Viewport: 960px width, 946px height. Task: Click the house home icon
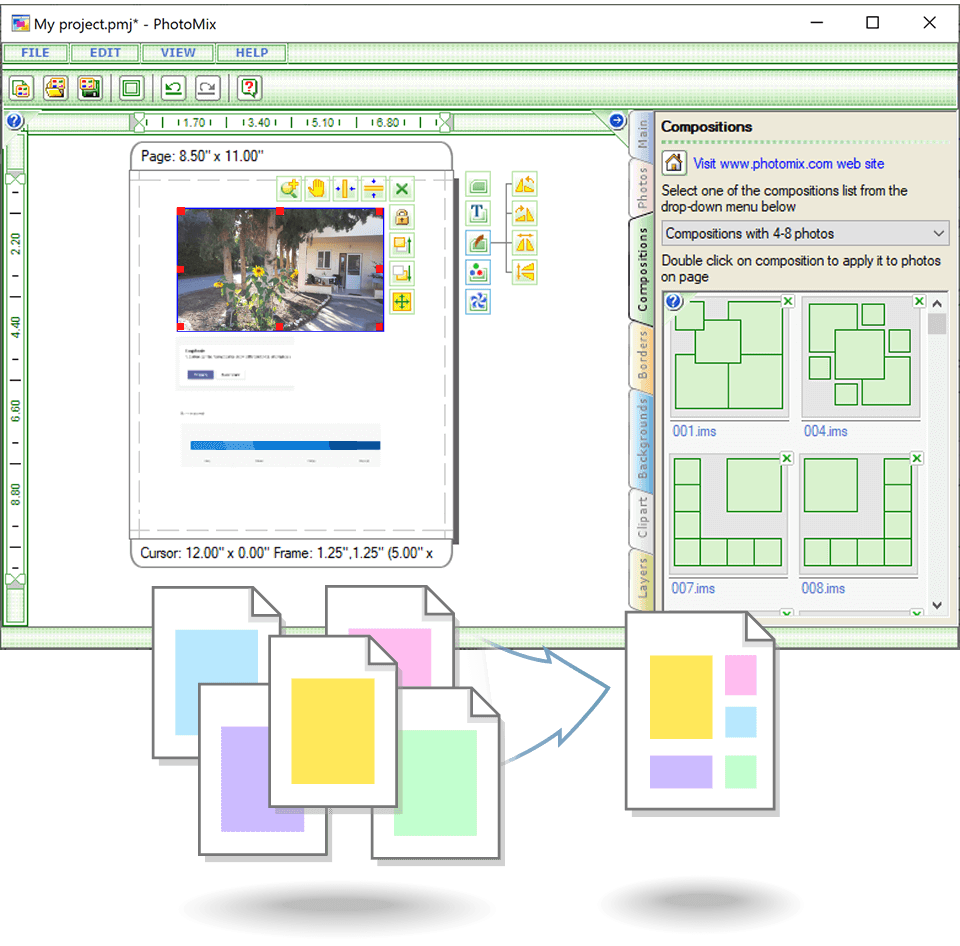tap(674, 163)
